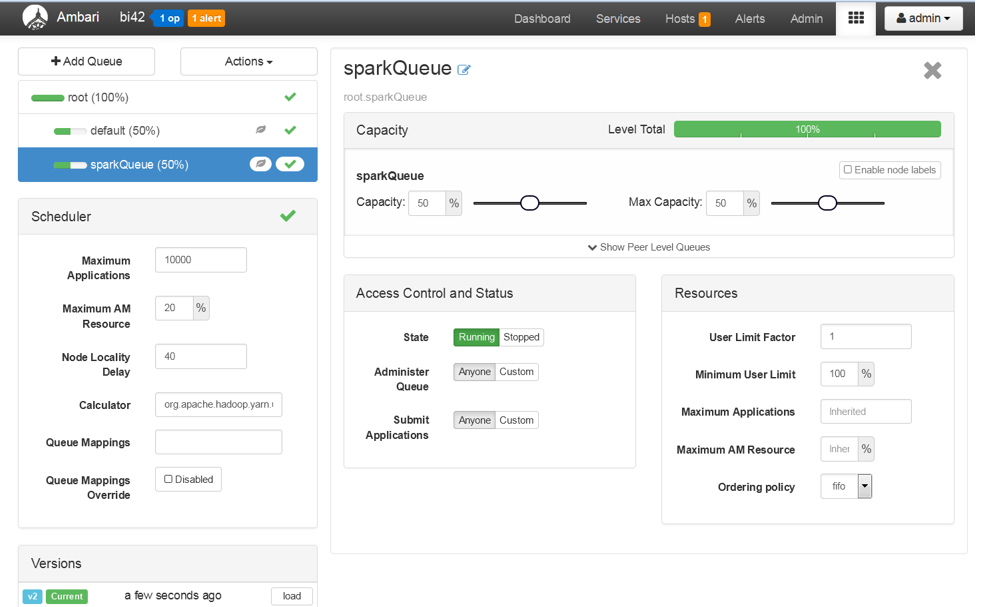Click the Max Capacity slider handle
Image resolution: width=1002 pixels, height=607 pixels.
pyautogui.click(x=828, y=203)
